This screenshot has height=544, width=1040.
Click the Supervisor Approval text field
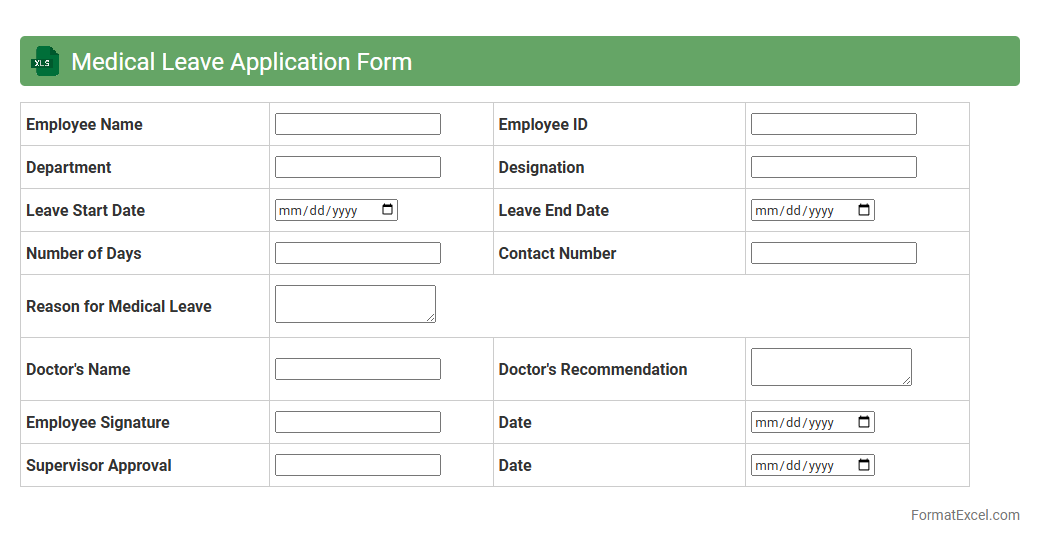pyautogui.click(x=357, y=465)
